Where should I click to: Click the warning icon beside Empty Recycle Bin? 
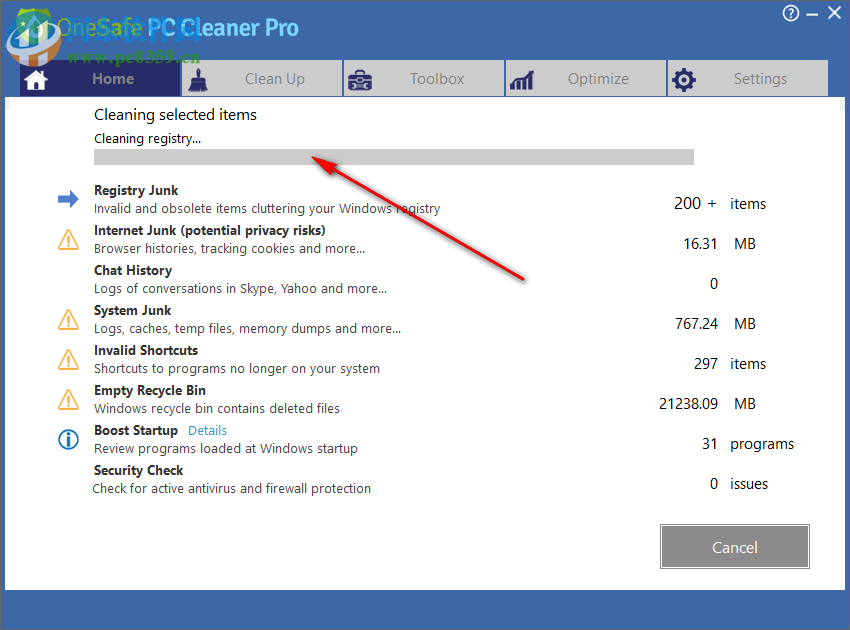tap(67, 399)
